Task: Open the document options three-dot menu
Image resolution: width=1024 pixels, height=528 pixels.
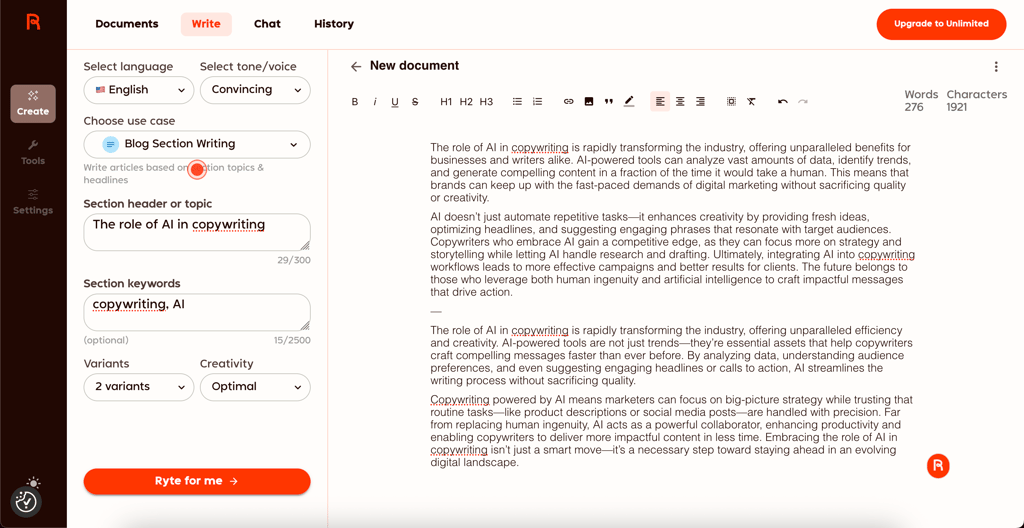Action: coord(996,66)
